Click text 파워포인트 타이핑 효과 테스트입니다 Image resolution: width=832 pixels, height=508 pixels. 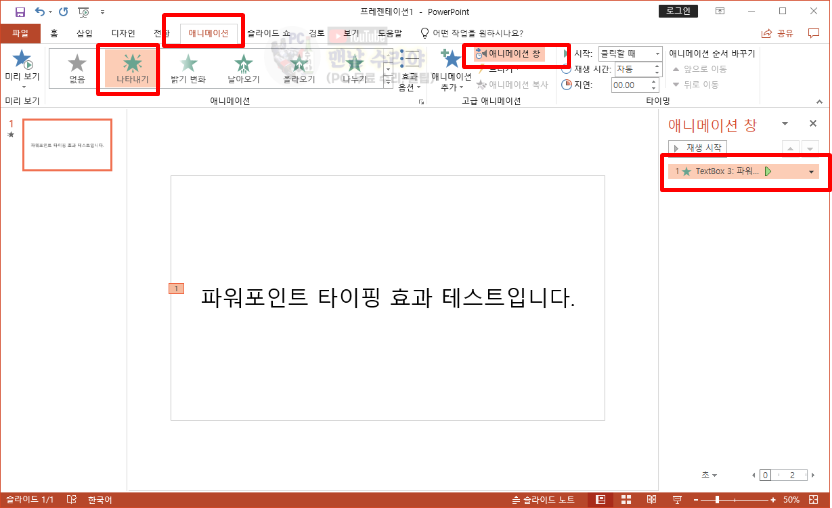click(x=387, y=298)
